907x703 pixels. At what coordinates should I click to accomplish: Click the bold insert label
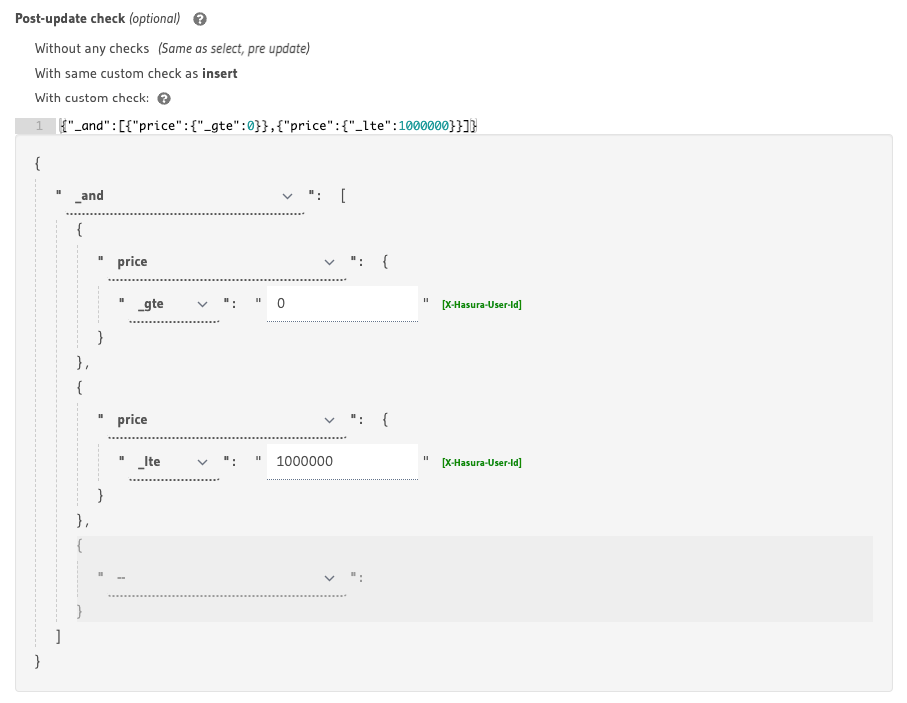(222, 73)
